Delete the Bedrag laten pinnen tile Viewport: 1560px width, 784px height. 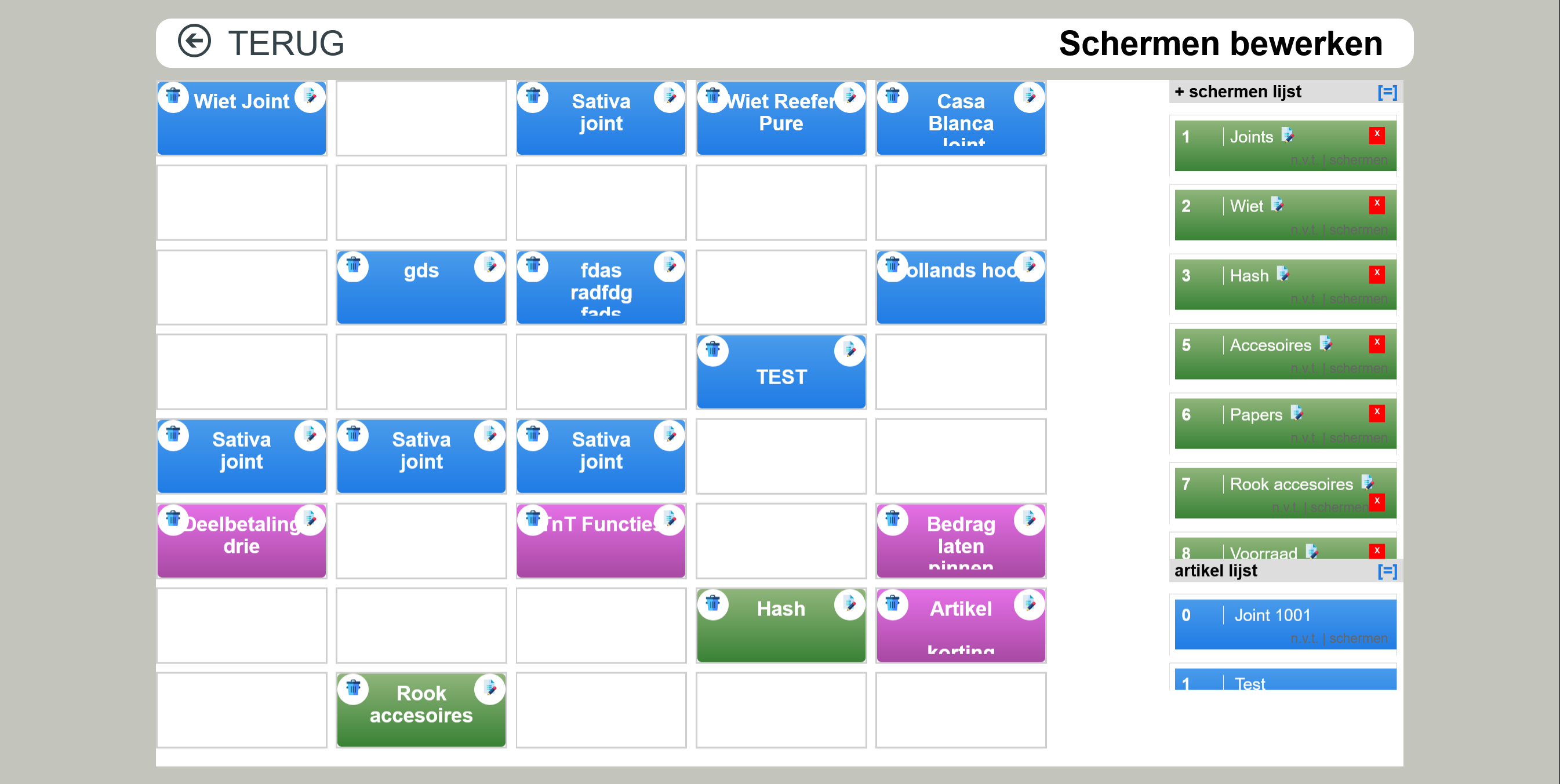coord(893,519)
